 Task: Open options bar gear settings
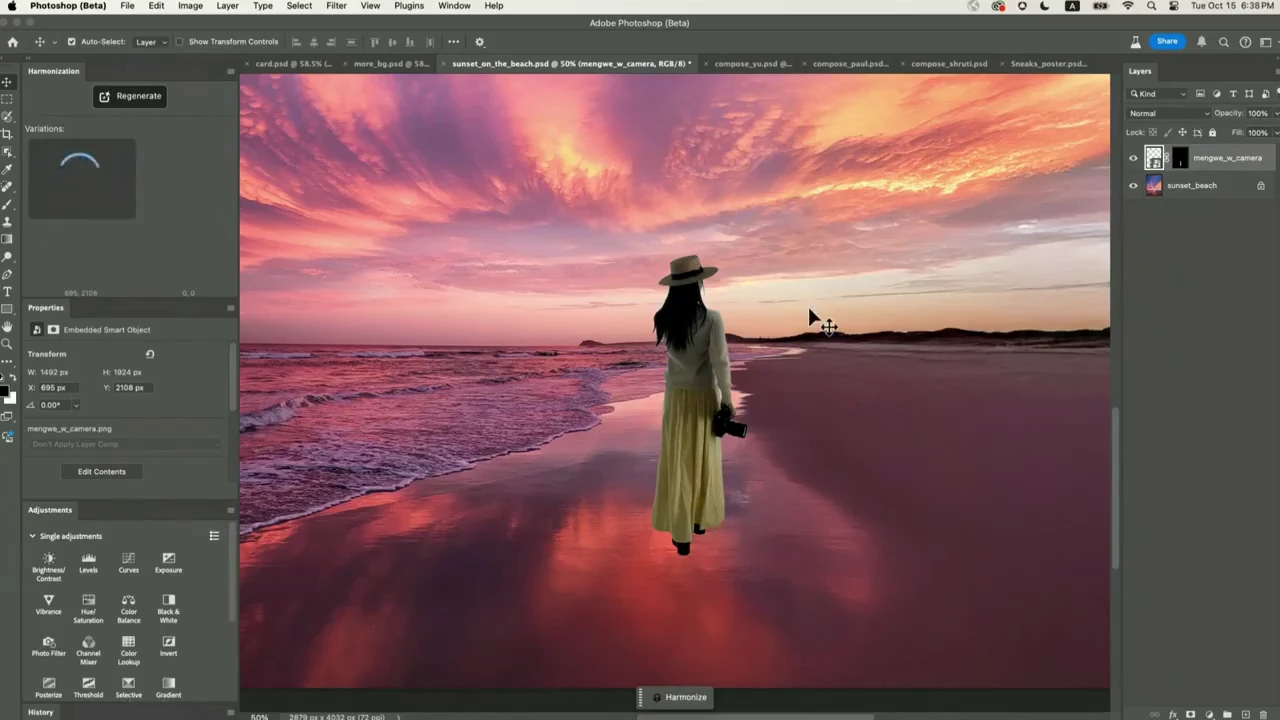[479, 42]
